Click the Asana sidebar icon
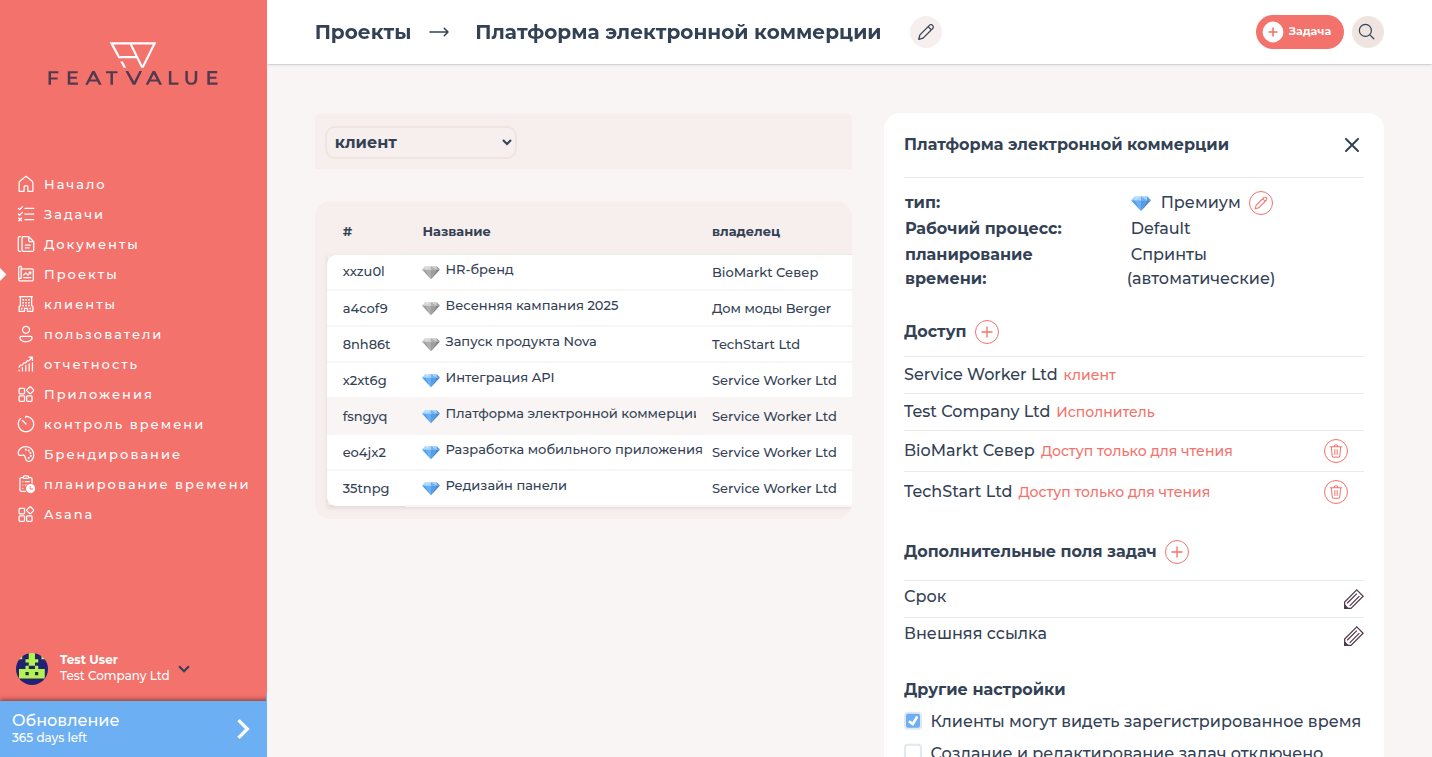The image size is (1432, 757). pyautogui.click(x=26, y=514)
